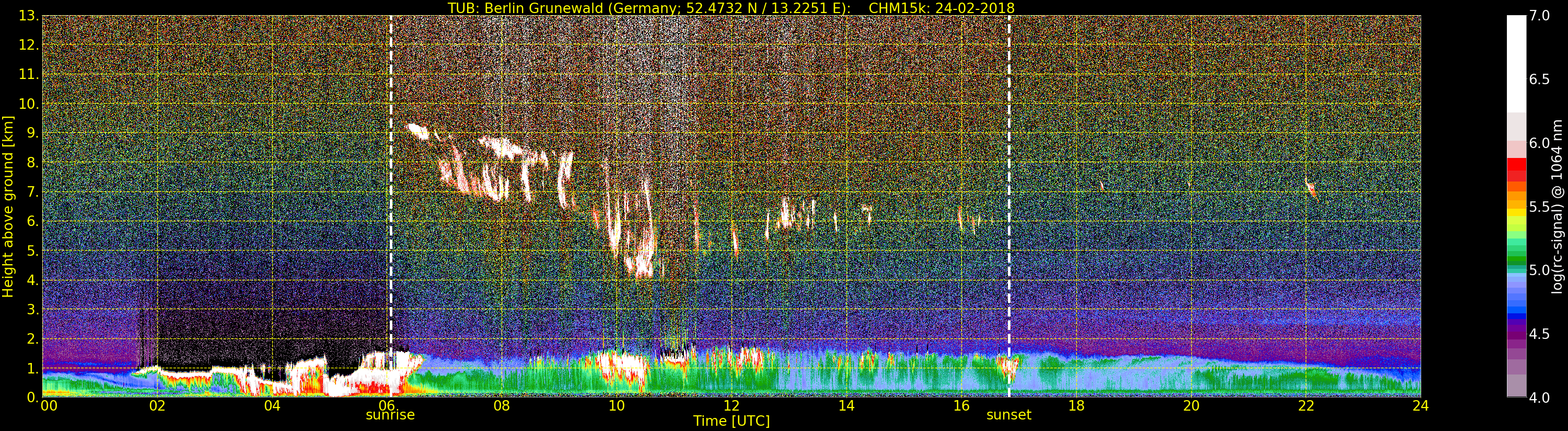
Task: Click the 08 hour tick label
Action: [x=502, y=405]
